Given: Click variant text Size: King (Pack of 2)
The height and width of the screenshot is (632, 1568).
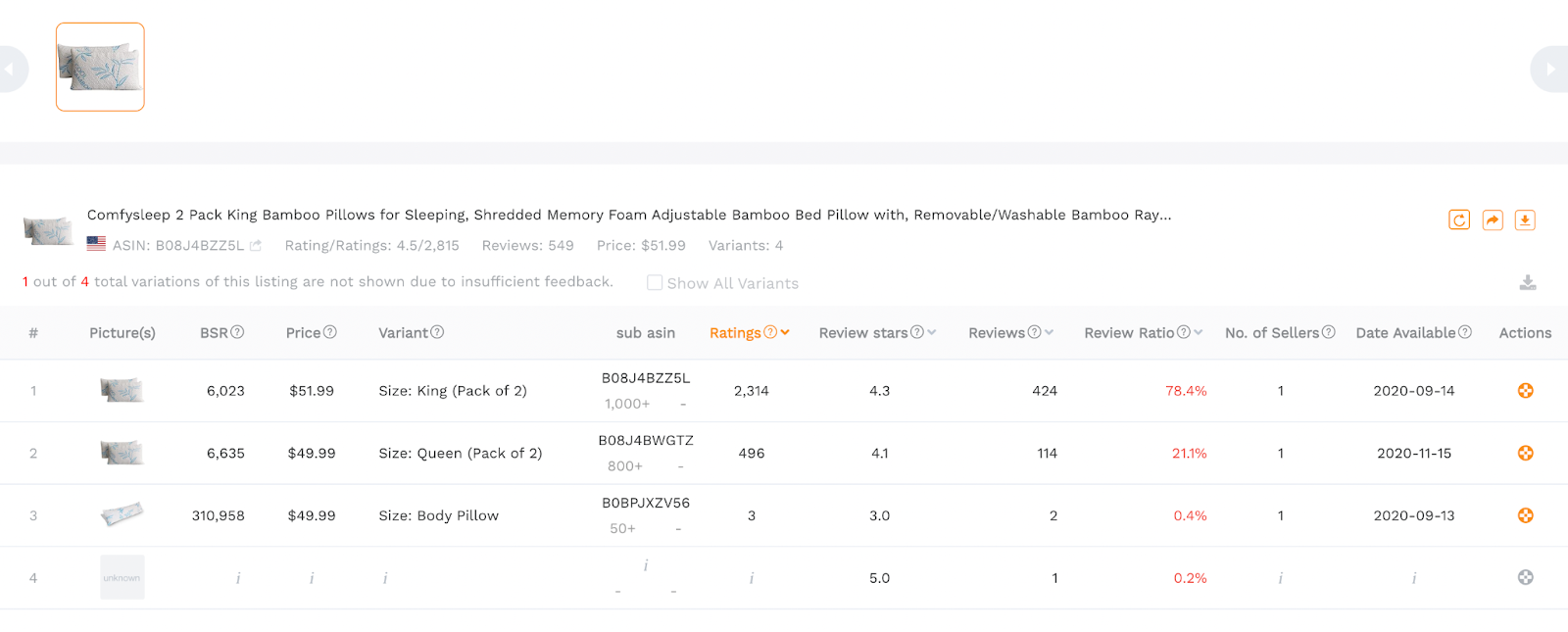Looking at the screenshot, I should 453,391.
